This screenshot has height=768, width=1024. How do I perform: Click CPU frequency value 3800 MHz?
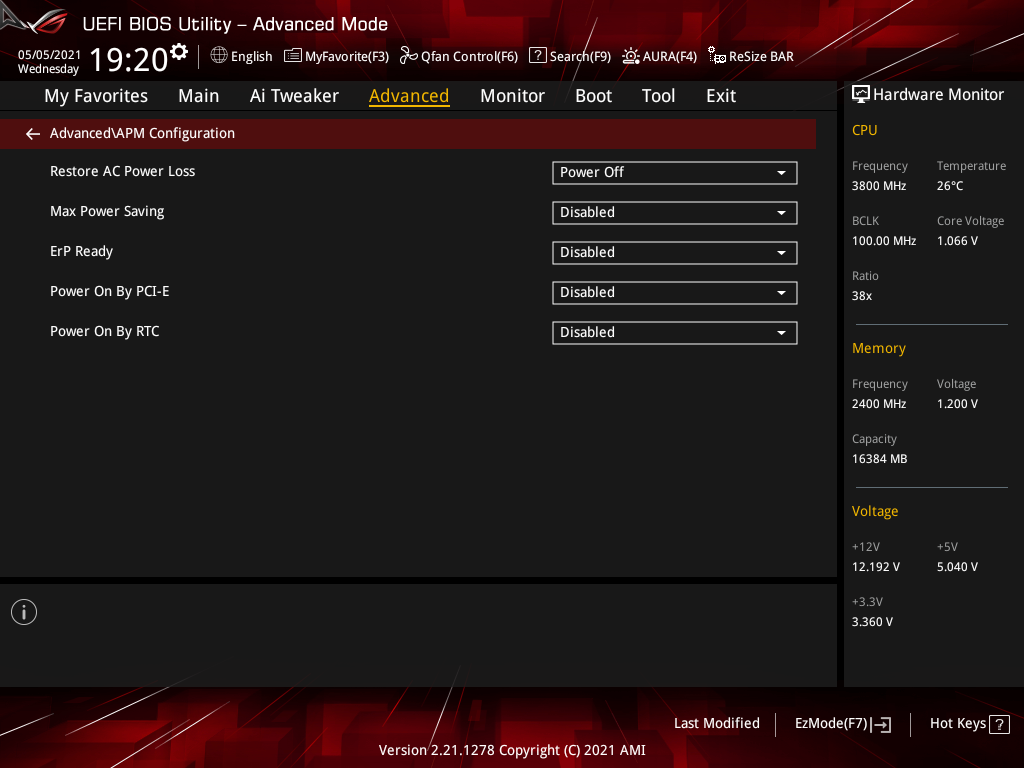click(879, 186)
